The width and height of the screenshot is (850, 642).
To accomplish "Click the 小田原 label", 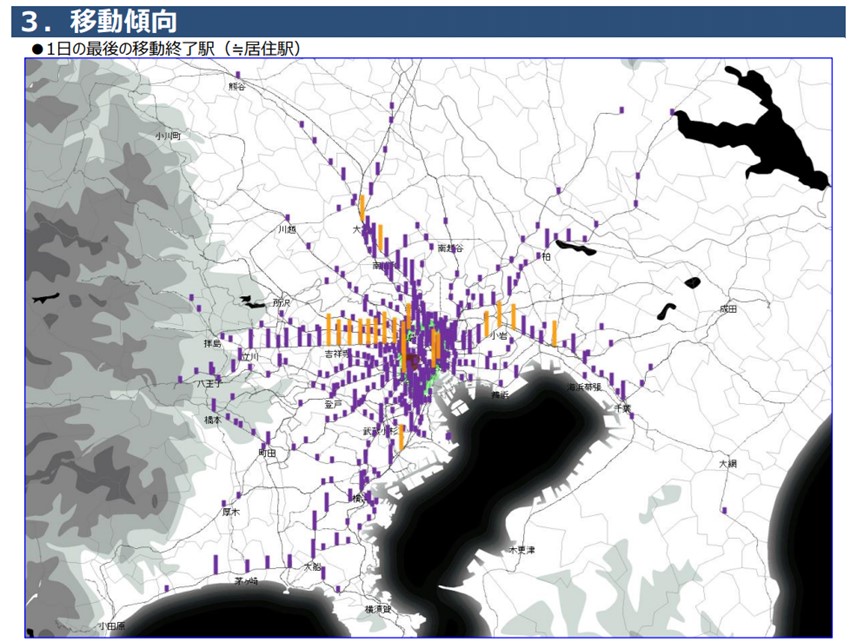I will (112, 626).
